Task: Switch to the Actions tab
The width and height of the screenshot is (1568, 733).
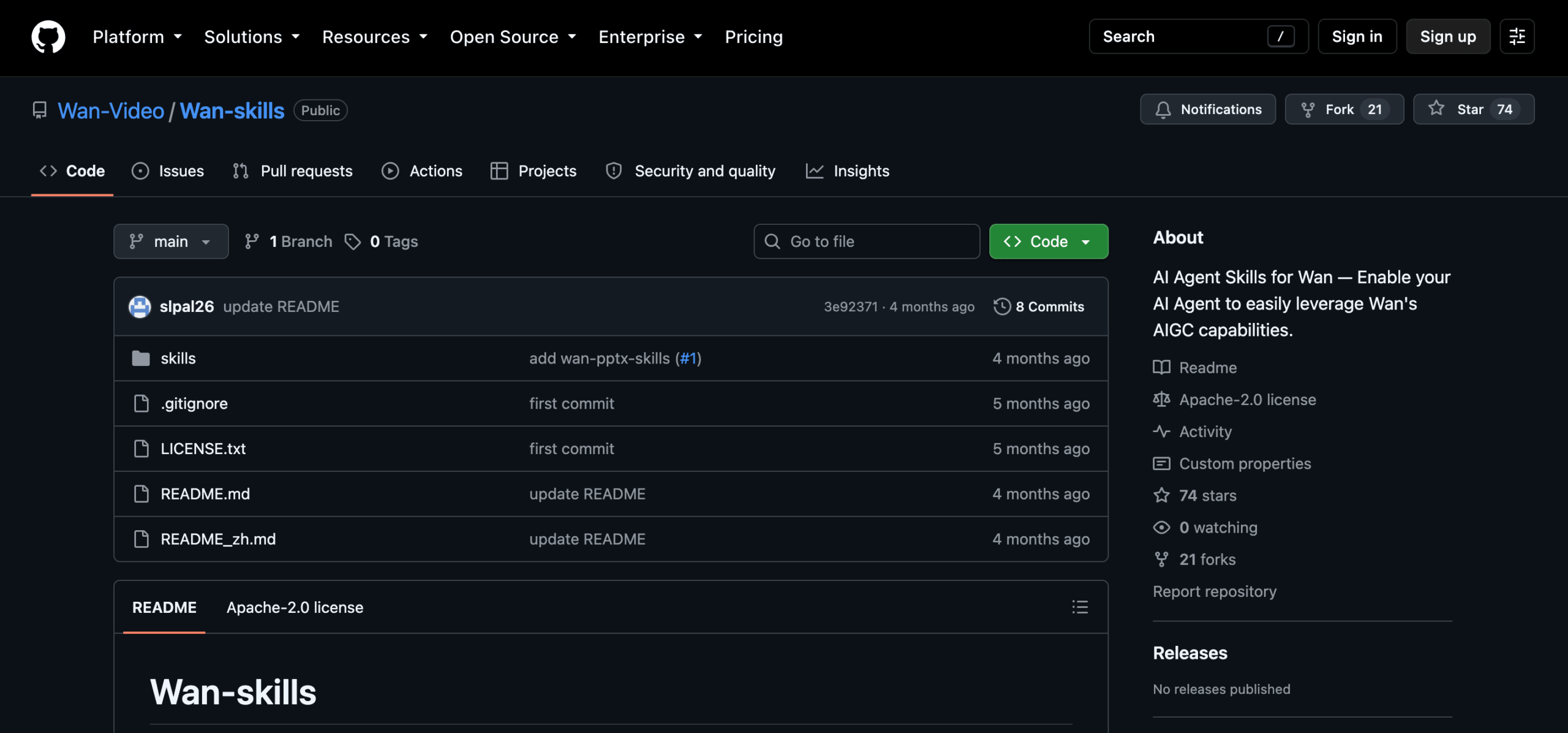Action: [422, 171]
